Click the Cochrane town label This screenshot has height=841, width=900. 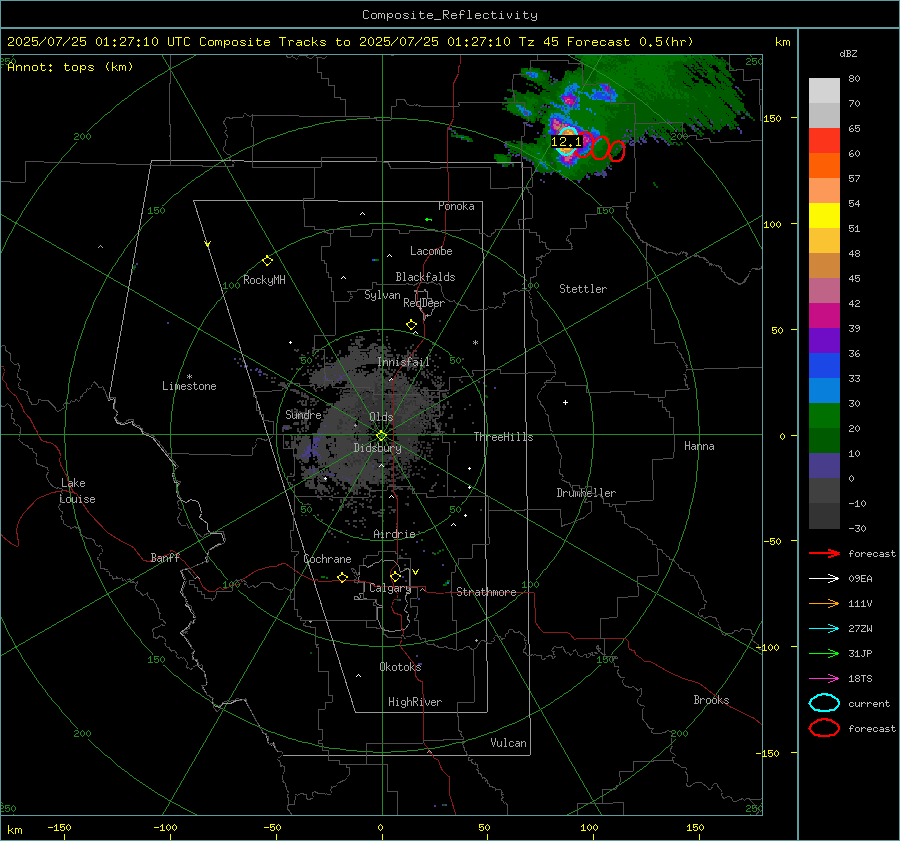click(327, 559)
